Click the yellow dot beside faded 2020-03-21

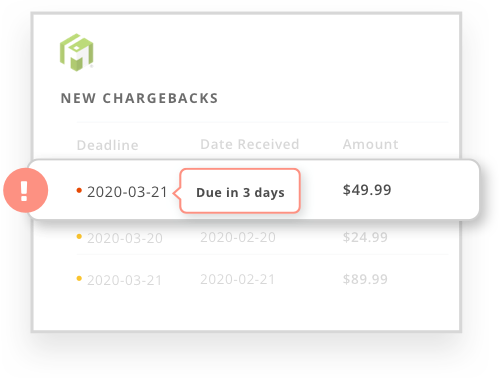click(x=79, y=278)
